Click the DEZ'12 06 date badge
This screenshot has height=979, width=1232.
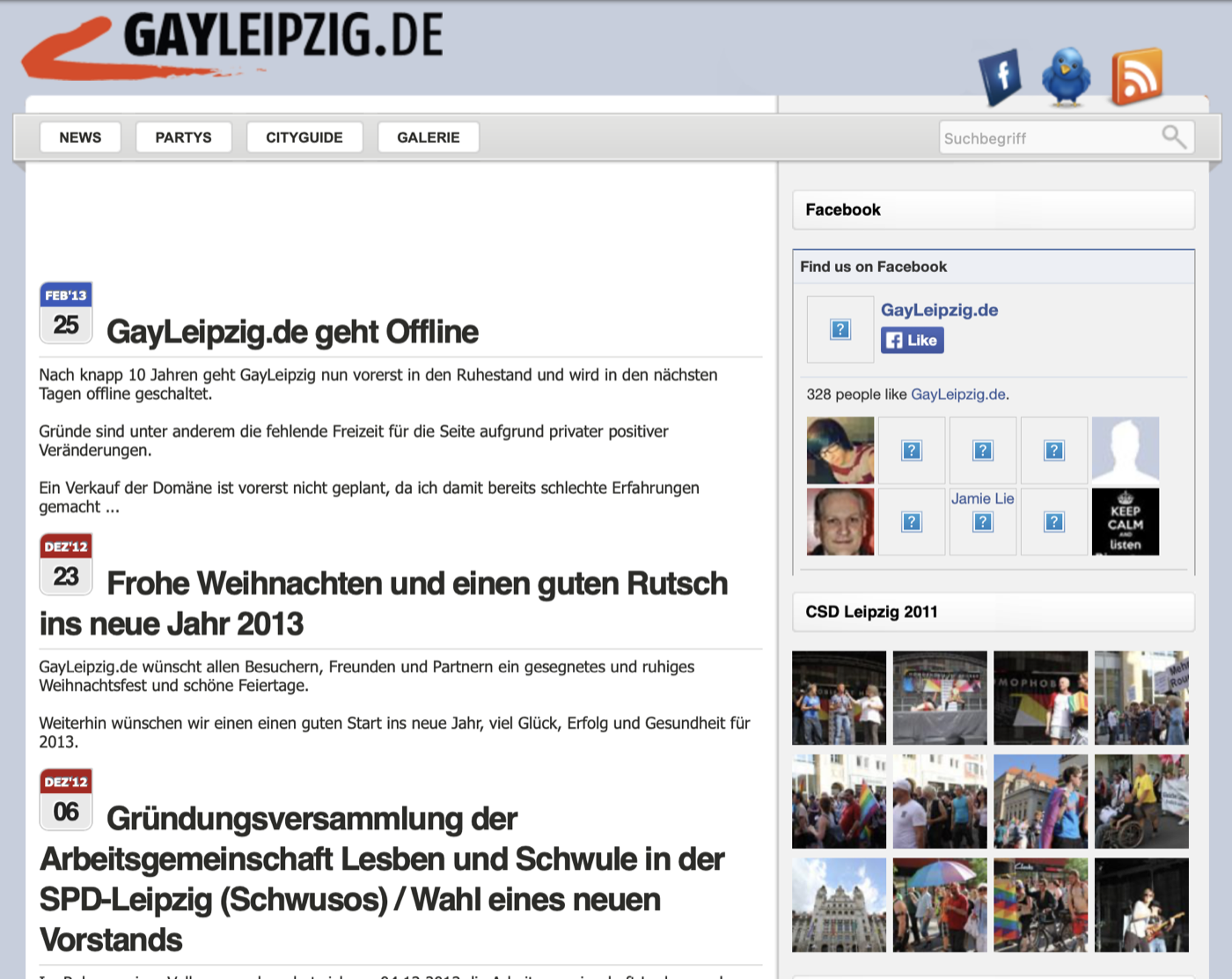(66, 799)
